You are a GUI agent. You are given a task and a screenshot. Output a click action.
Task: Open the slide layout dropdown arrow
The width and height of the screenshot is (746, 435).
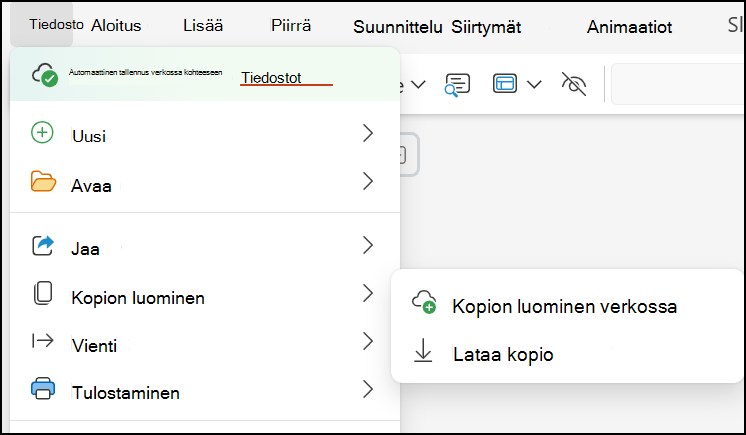click(x=535, y=85)
